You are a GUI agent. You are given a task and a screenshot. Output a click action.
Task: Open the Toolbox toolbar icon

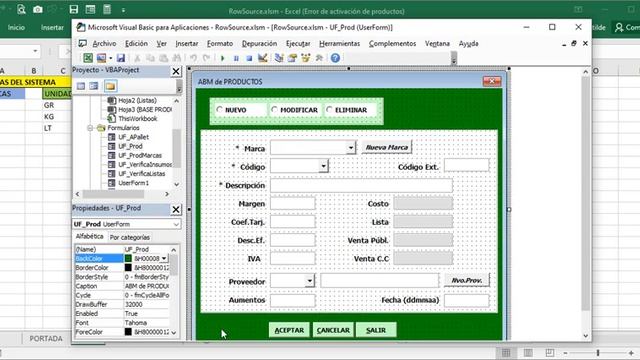319,58
